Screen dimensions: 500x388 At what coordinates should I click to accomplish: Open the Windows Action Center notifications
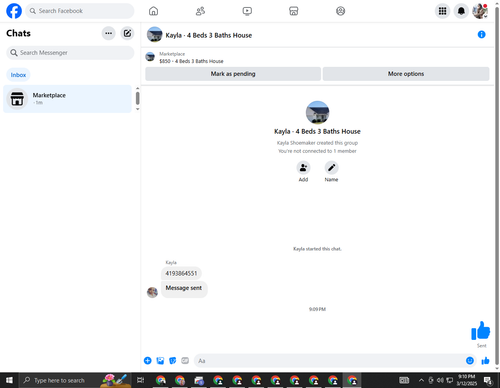488,380
